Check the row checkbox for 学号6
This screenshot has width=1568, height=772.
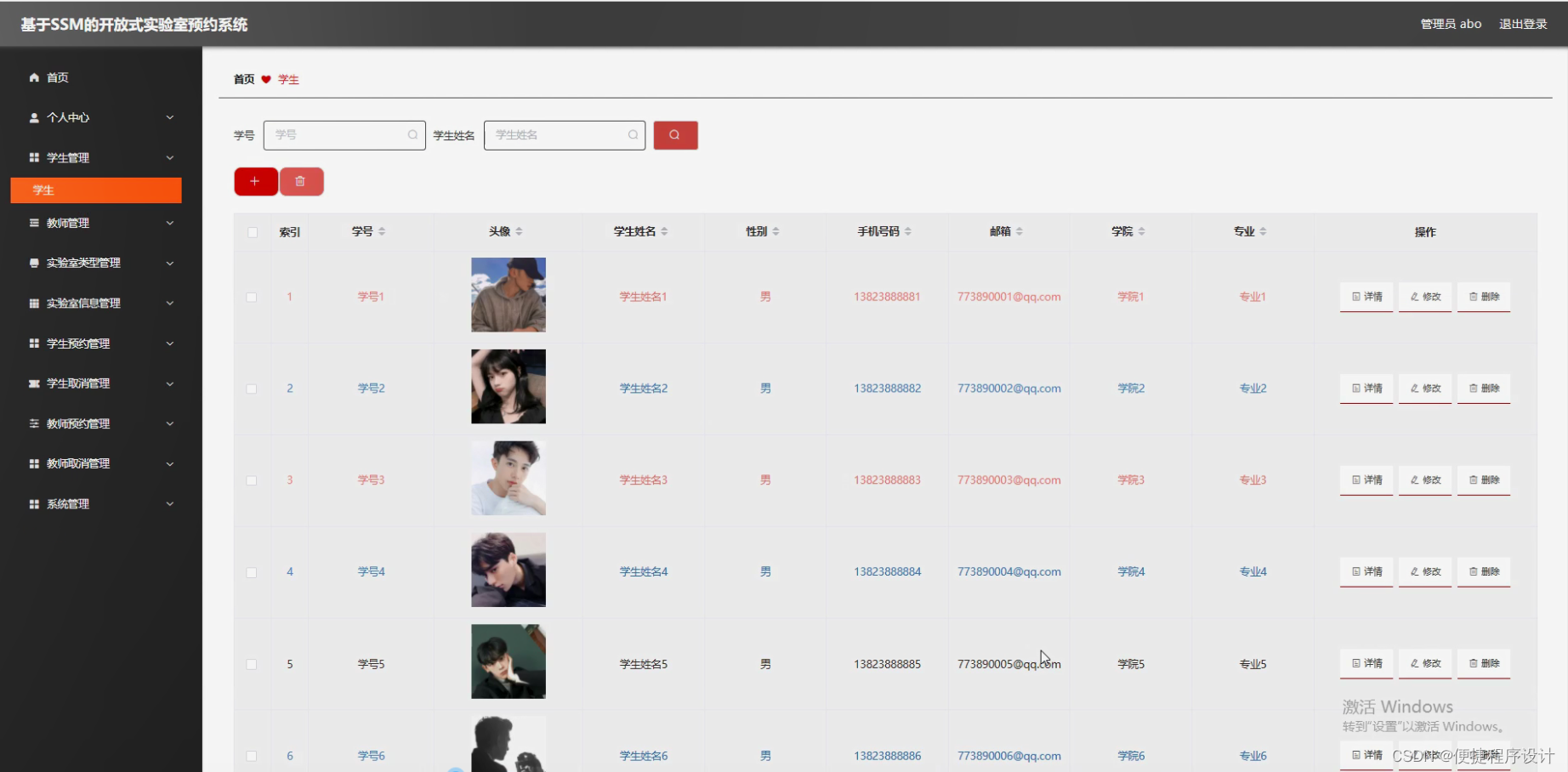pyautogui.click(x=252, y=757)
